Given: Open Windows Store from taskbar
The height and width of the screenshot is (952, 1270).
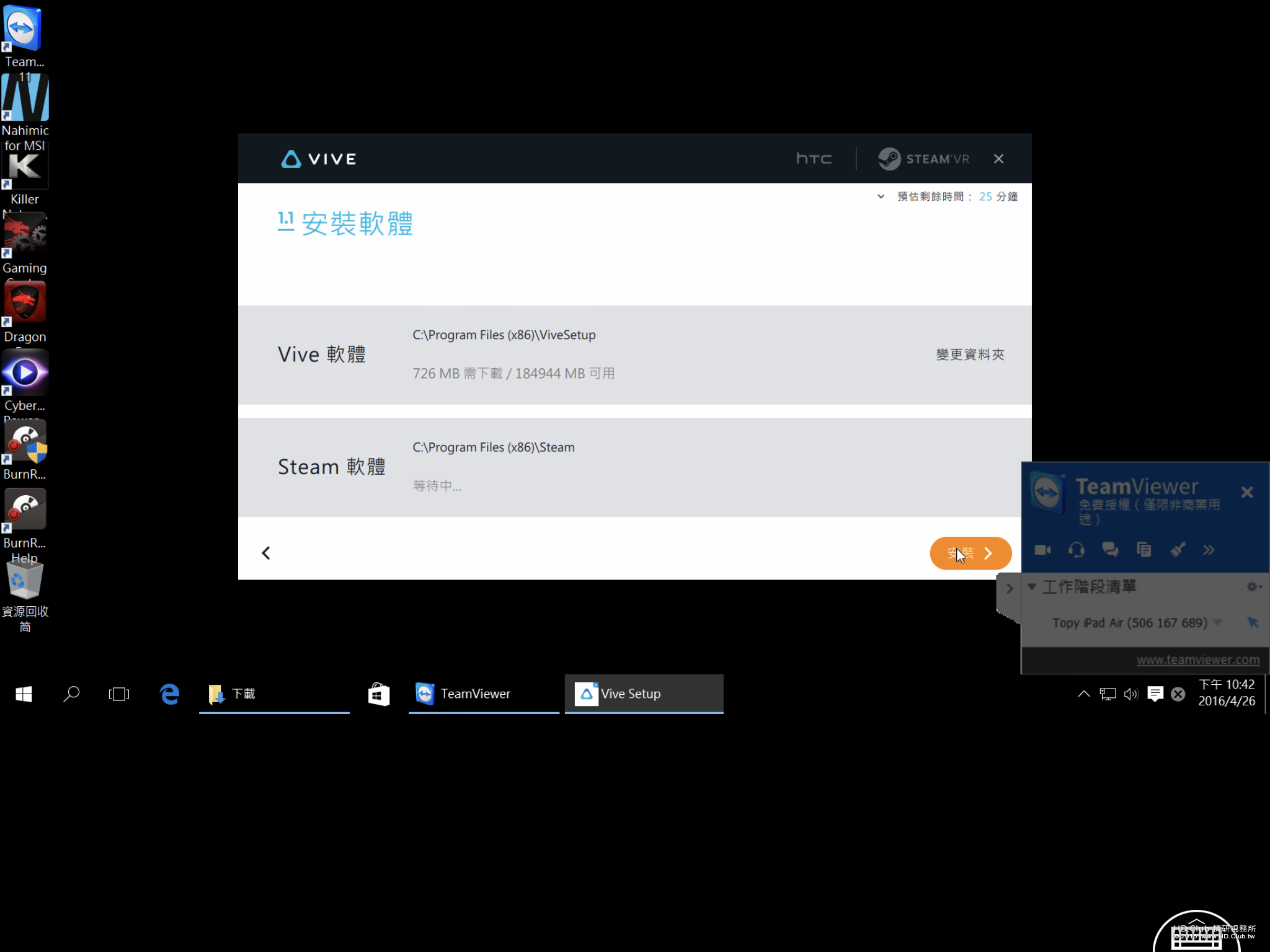Looking at the screenshot, I should pyautogui.click(x=378, y=694).
